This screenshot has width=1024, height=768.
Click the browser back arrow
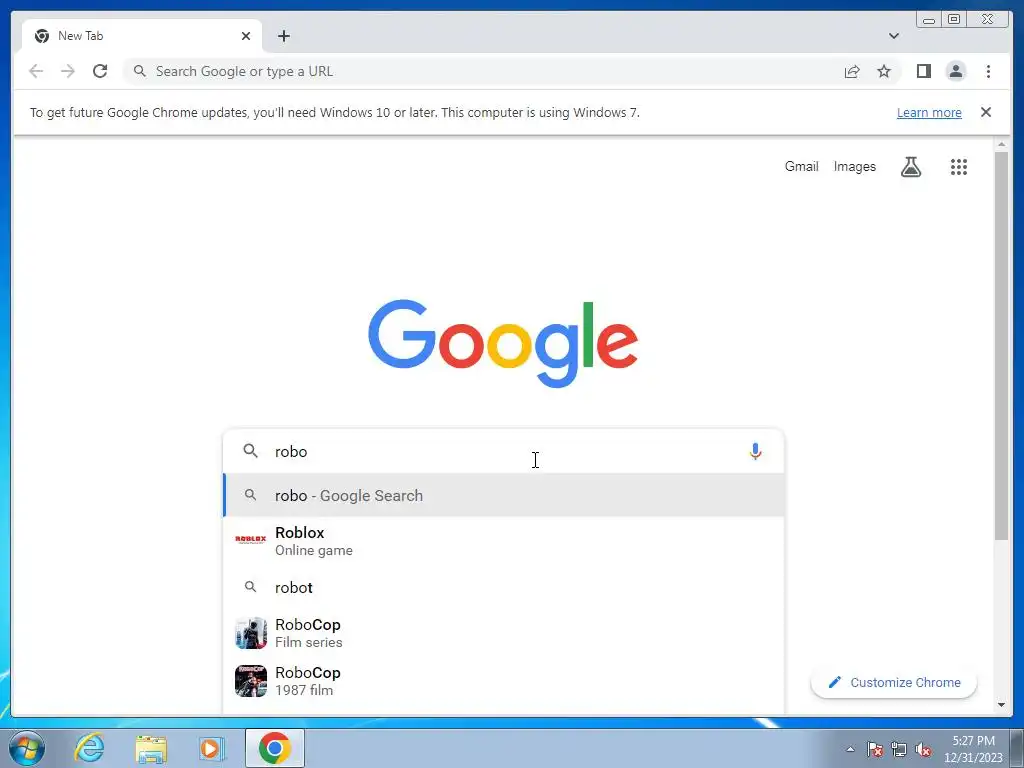(36, 71)
